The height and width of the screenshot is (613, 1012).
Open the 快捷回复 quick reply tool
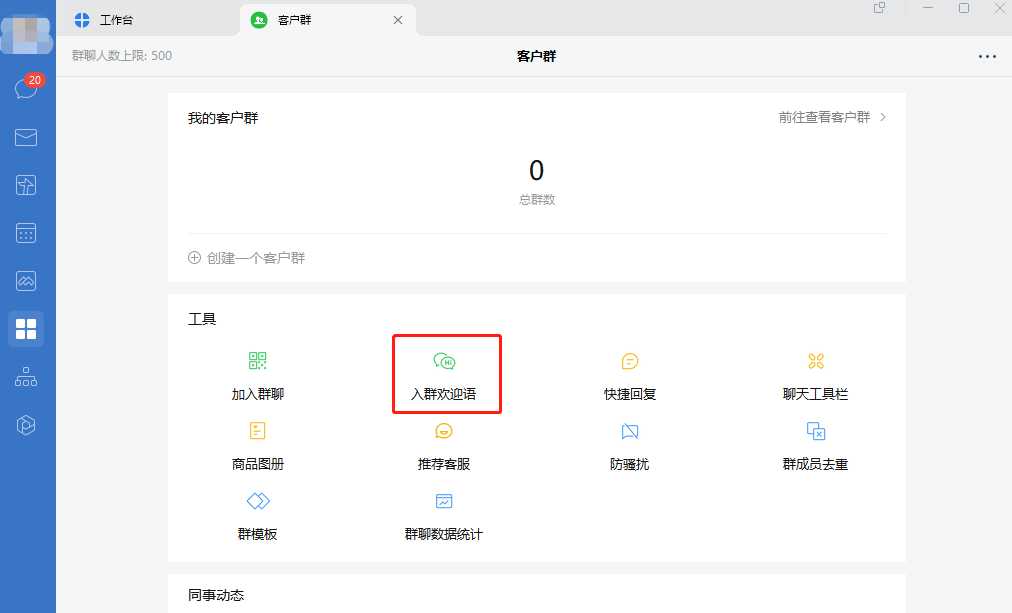click(630, 373)
